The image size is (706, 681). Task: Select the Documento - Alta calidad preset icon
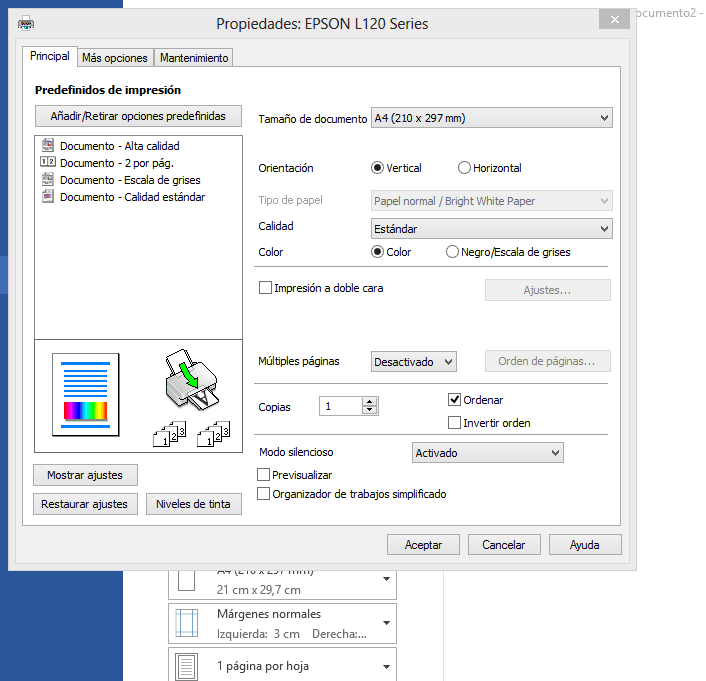tap(47, 146)
